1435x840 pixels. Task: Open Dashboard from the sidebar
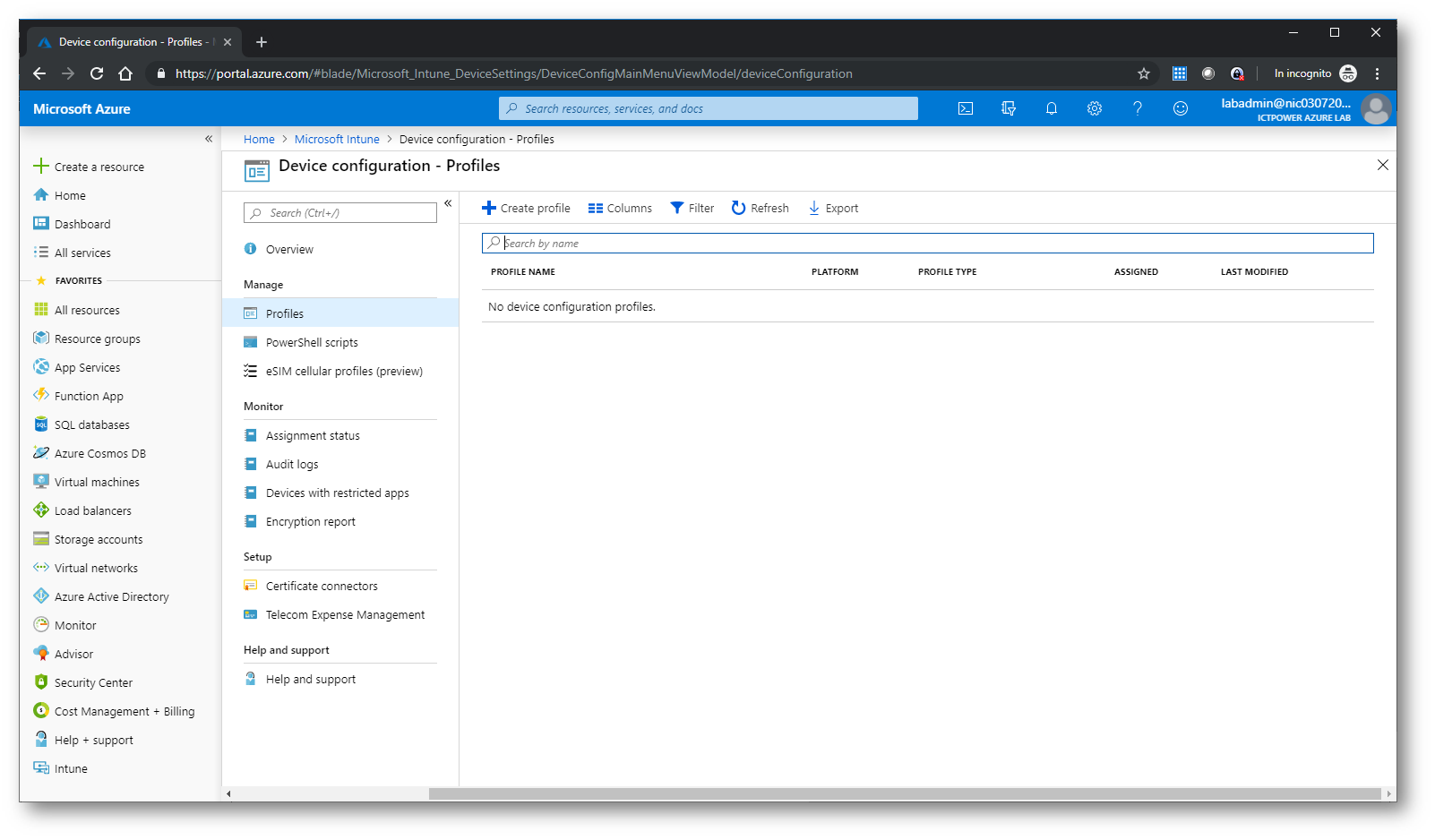pos(82,224)
